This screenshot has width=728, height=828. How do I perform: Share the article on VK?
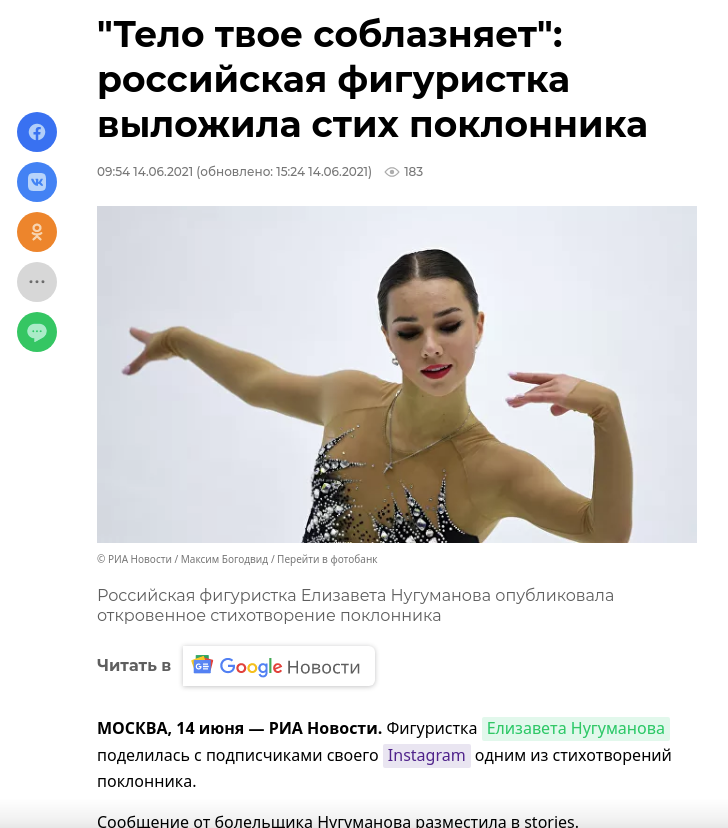point(37,182)
